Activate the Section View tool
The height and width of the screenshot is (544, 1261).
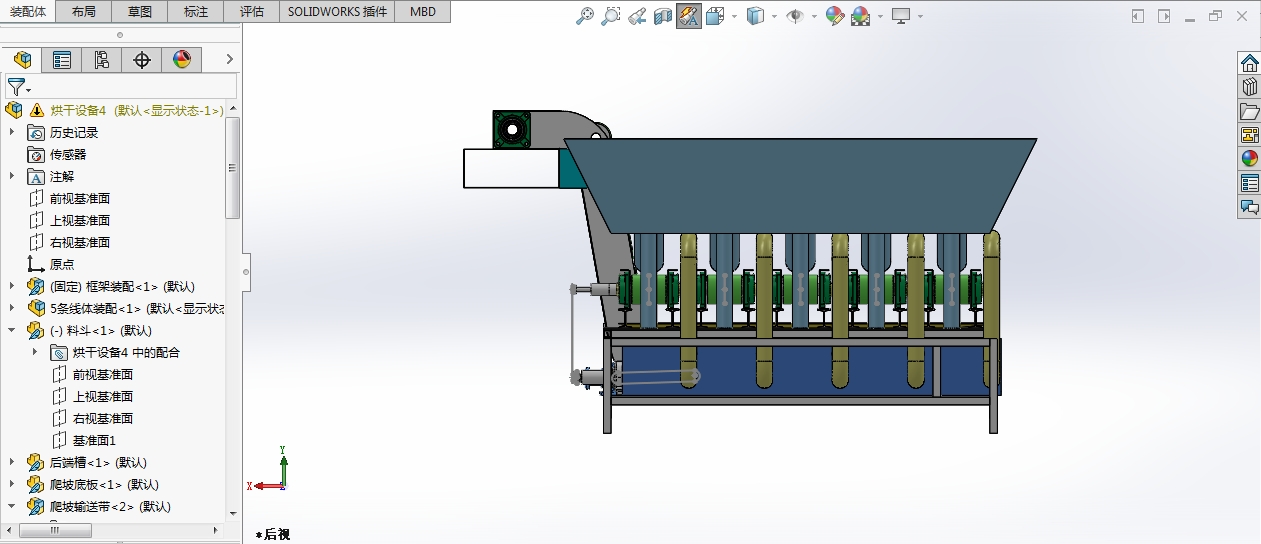tap(663, 16)
